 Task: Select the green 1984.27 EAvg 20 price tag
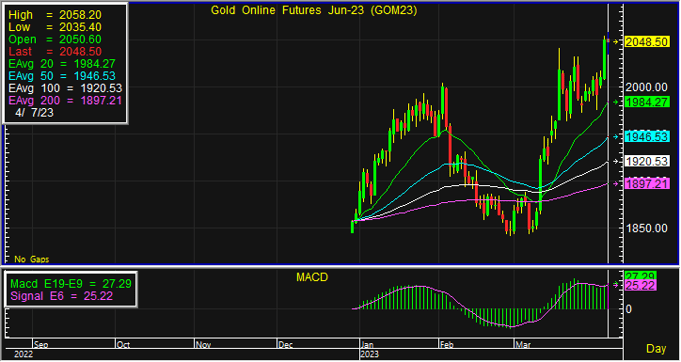(x=646, y=102)
